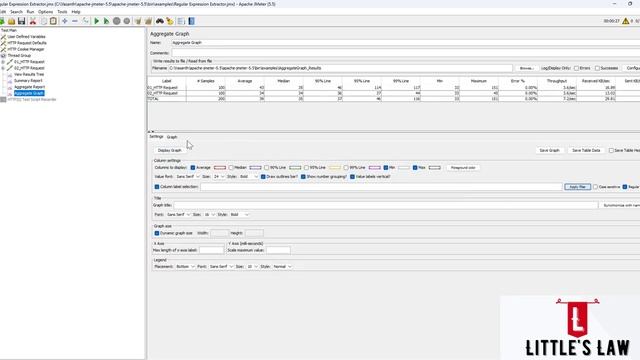Collapse all tree nodes with the minus icon
The height and width of the screenshot is (360, 640).
75,21
